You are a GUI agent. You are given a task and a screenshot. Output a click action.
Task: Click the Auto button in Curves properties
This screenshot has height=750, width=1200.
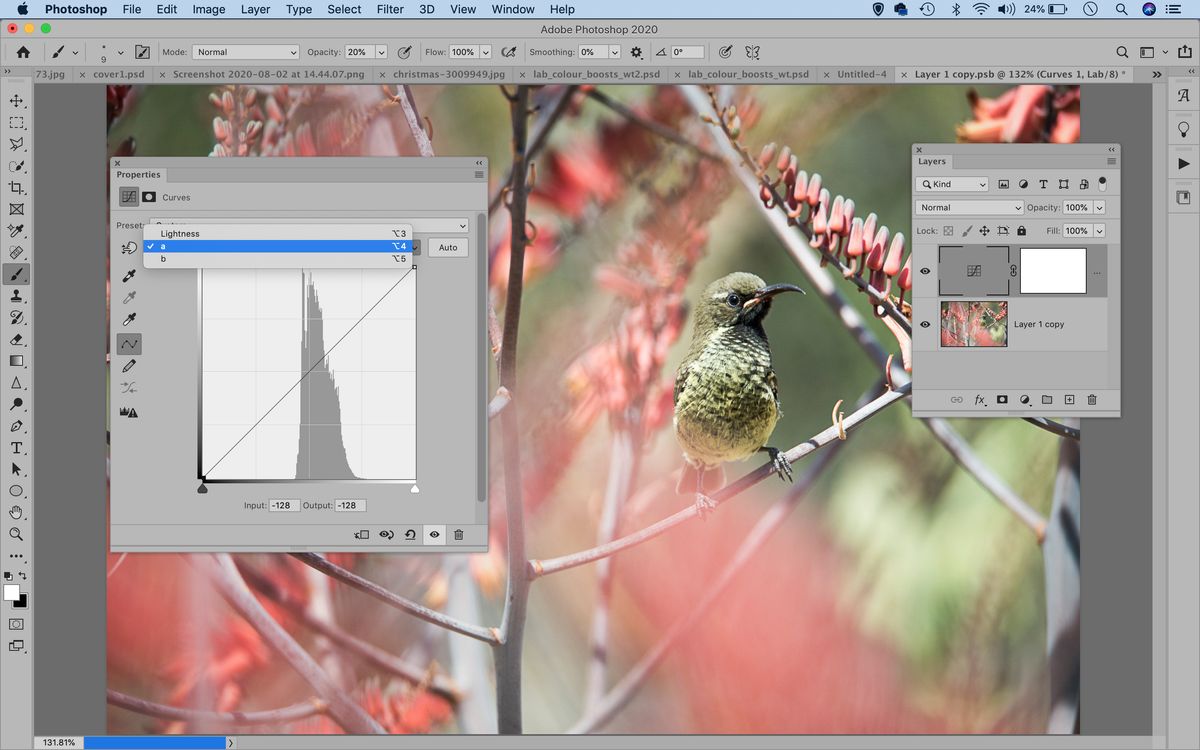pos(447,247)
